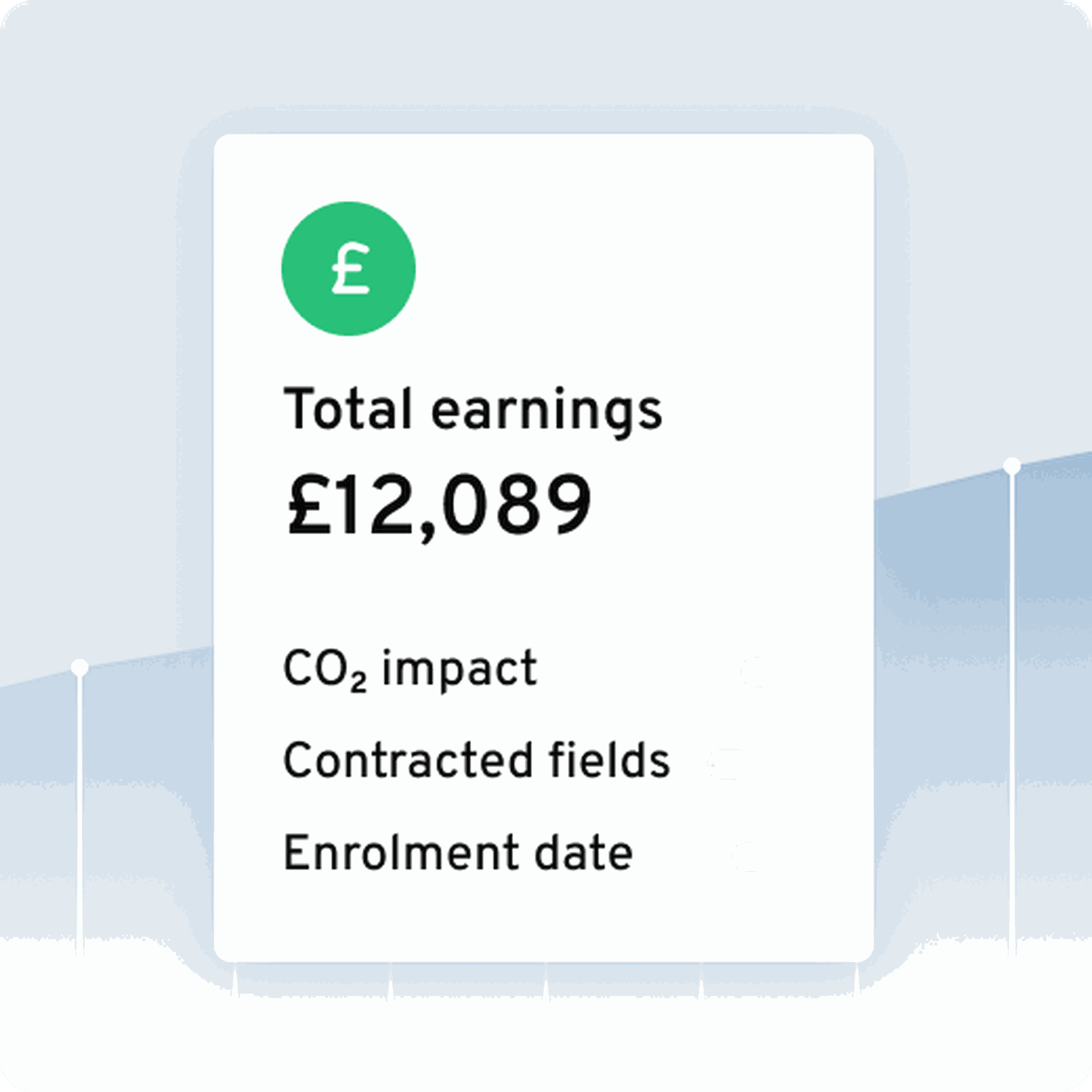Click the green pound currency icon
Image resolution: width=1092 pixels, height=1092 pixels.
[348, 268]
